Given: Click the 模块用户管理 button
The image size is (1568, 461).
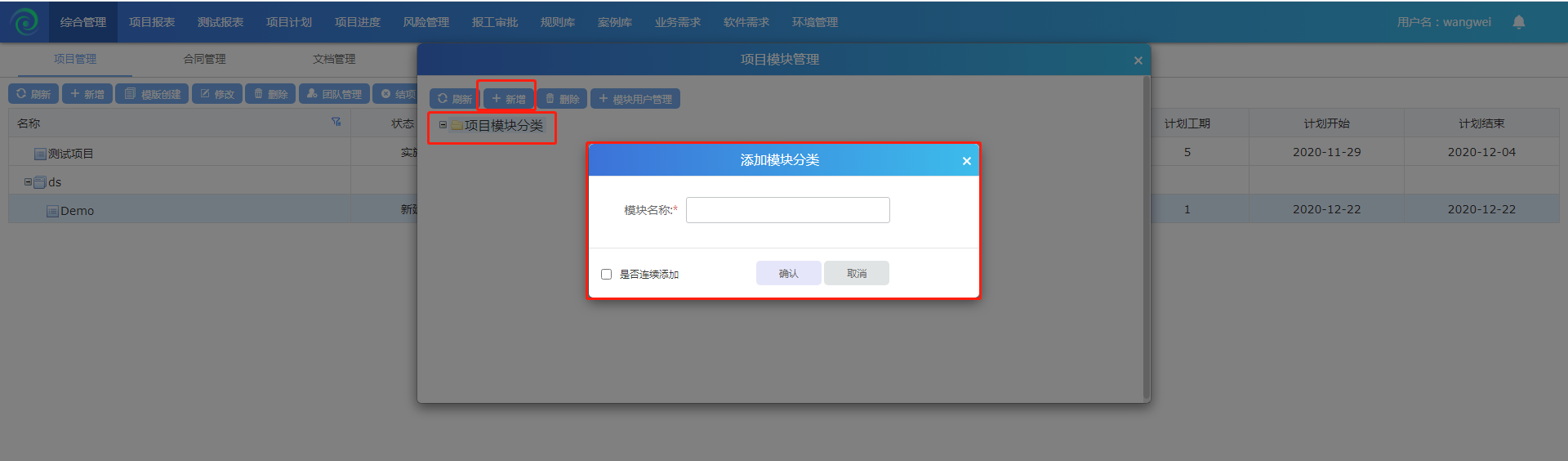Looking at the screenshot, I should [x=635, y=99].
